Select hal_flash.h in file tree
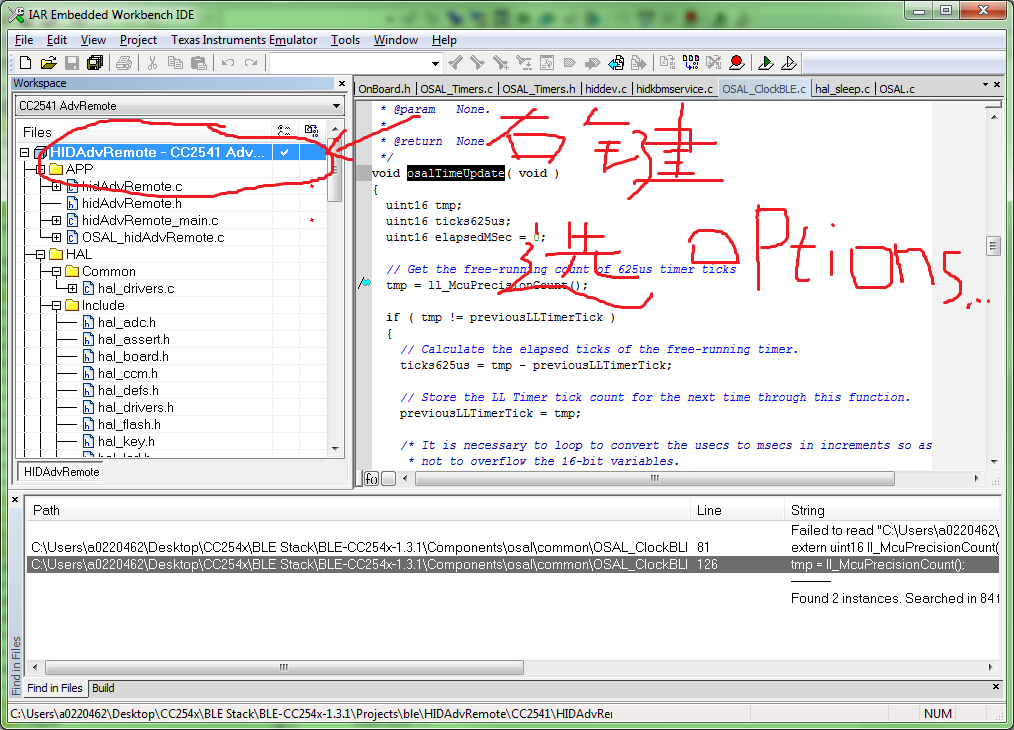Image resolution: width=1014 pixels, height=730 pixels. point(129,425)
